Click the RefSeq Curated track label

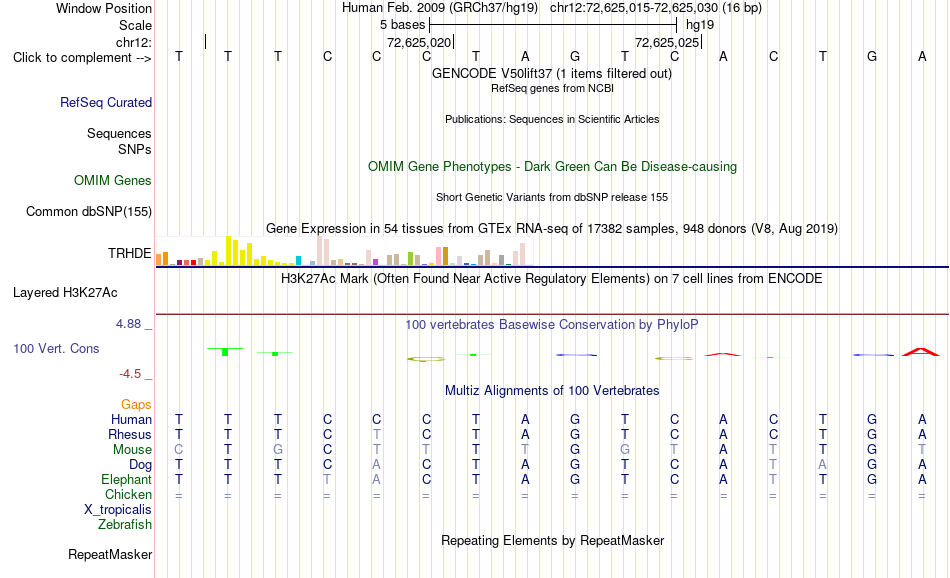106,102
